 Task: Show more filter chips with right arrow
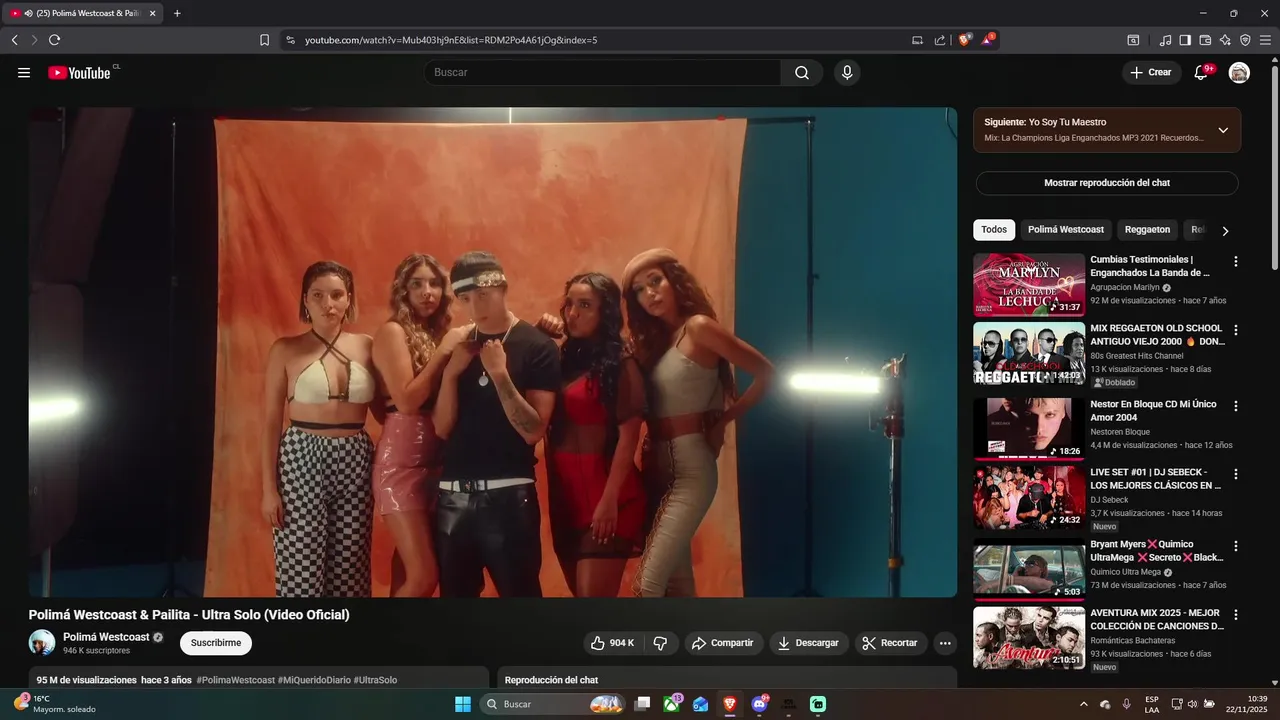[1225, 230]
